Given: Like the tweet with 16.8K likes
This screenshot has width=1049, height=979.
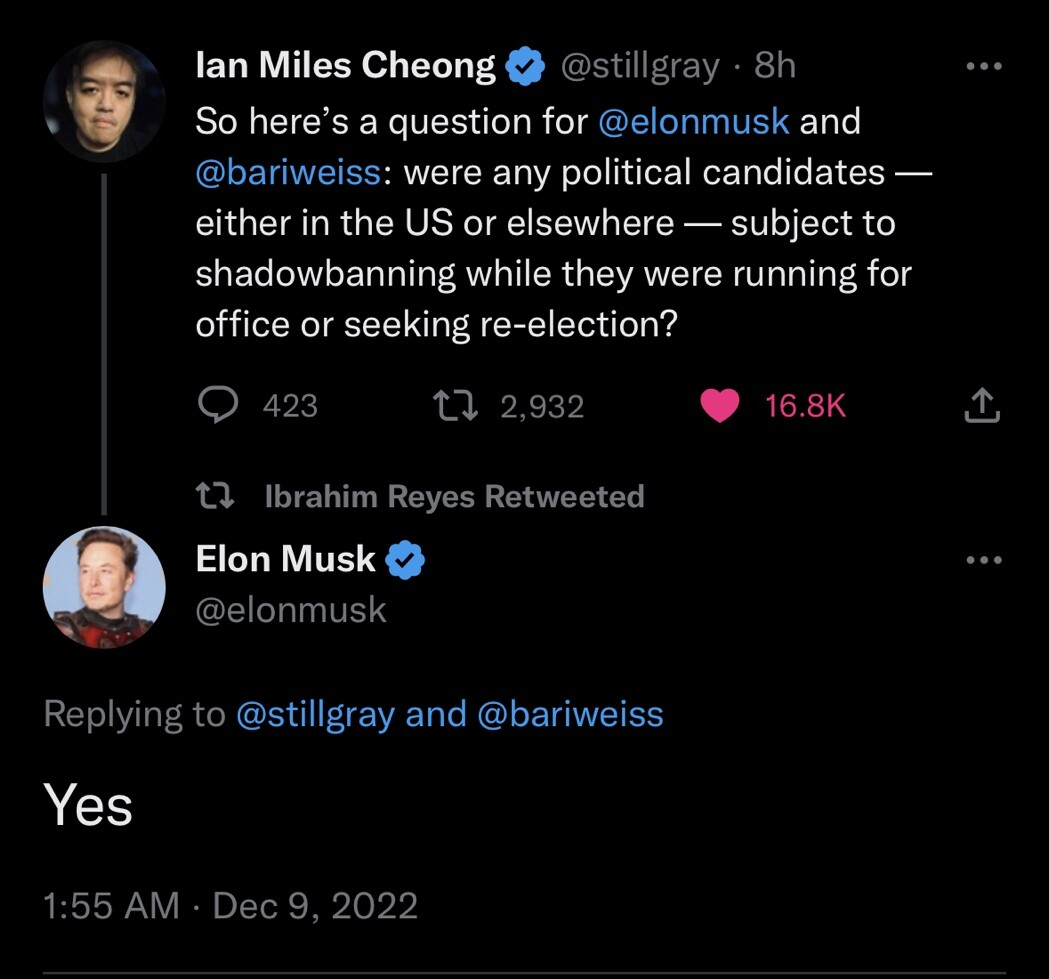Looking at the screenshot, I should 720,405.
